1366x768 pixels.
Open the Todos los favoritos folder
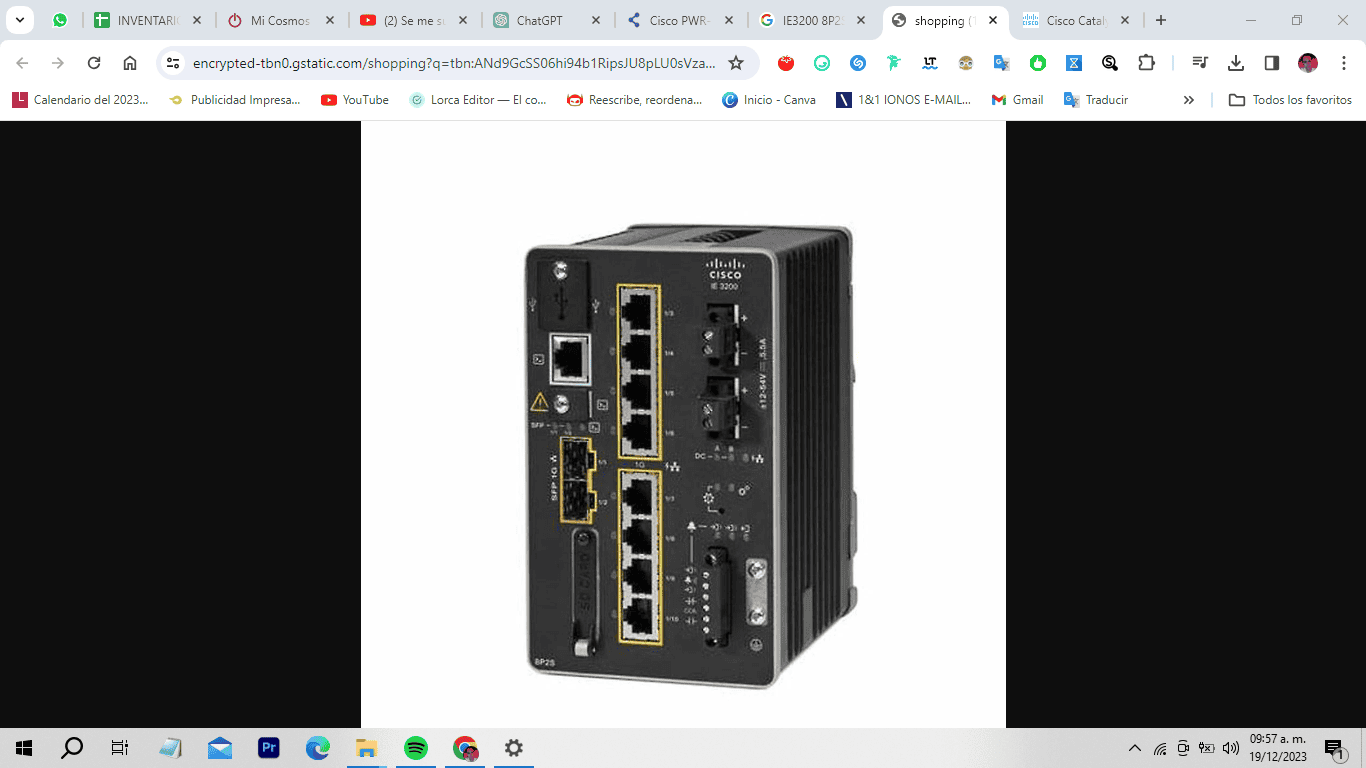pos(1290,100)
